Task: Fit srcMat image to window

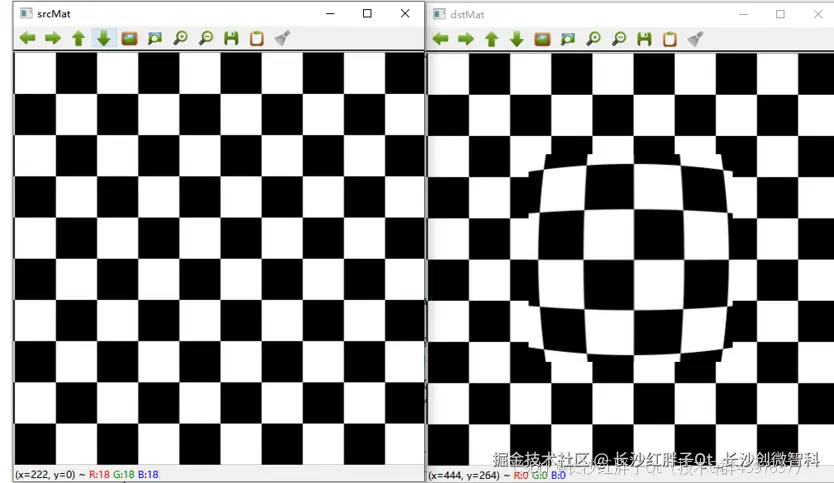Action: (155, 38)
